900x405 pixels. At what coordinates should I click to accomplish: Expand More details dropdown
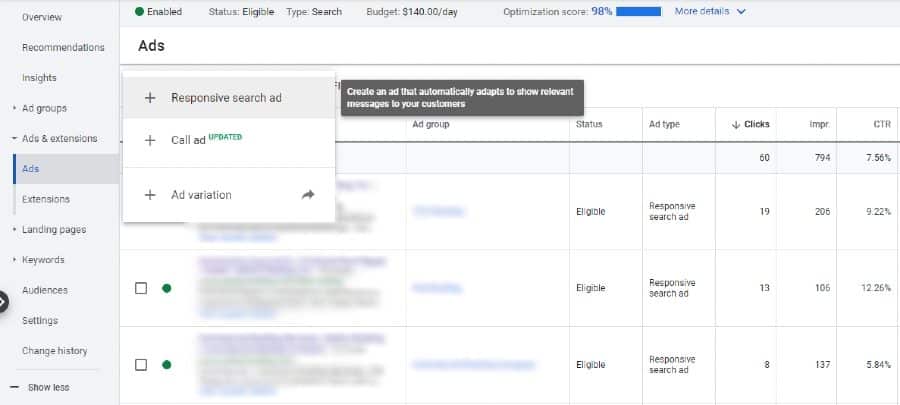pos(710,11)
